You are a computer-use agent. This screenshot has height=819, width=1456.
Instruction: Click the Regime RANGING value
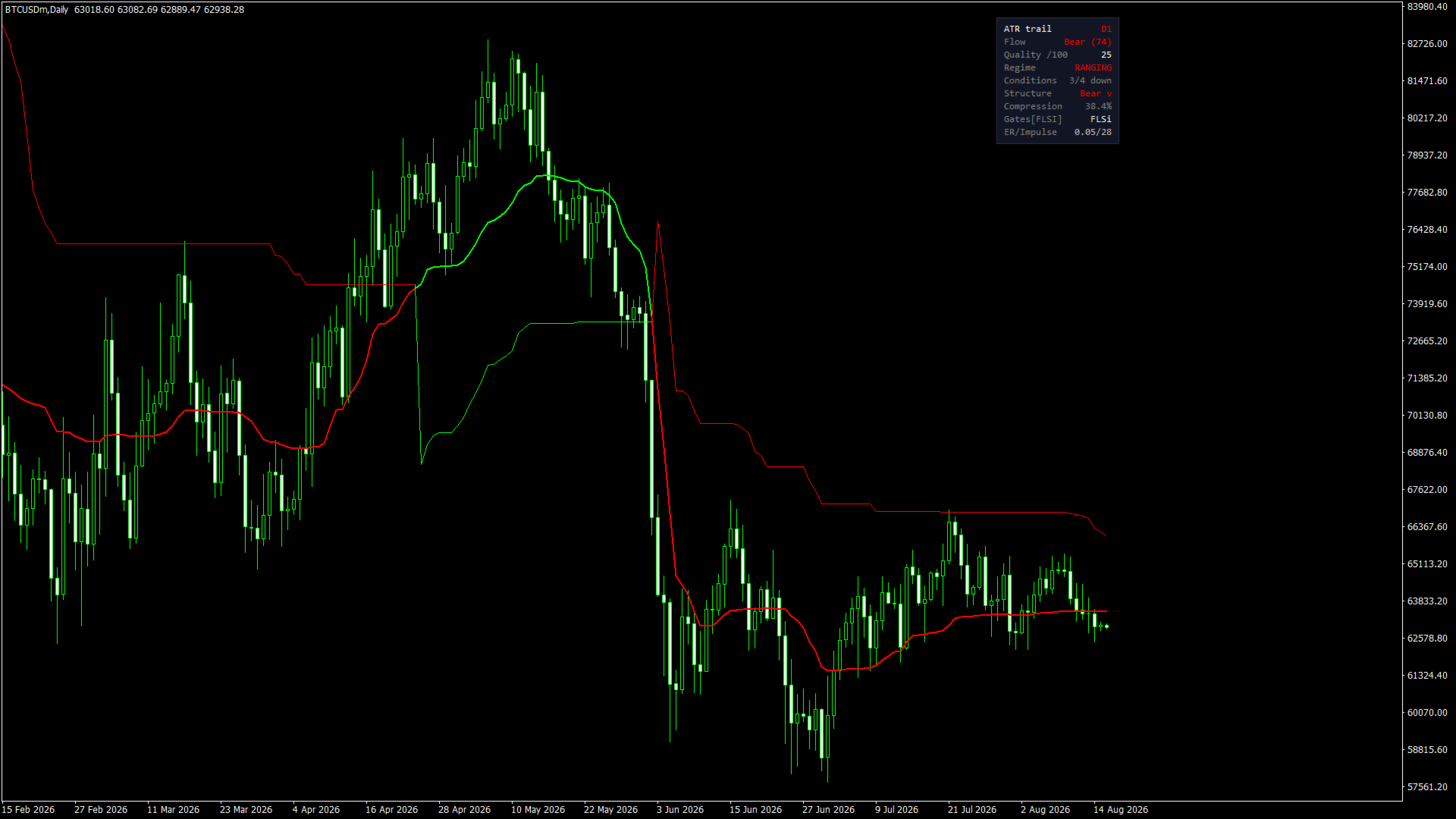[x=1093, y=67]
